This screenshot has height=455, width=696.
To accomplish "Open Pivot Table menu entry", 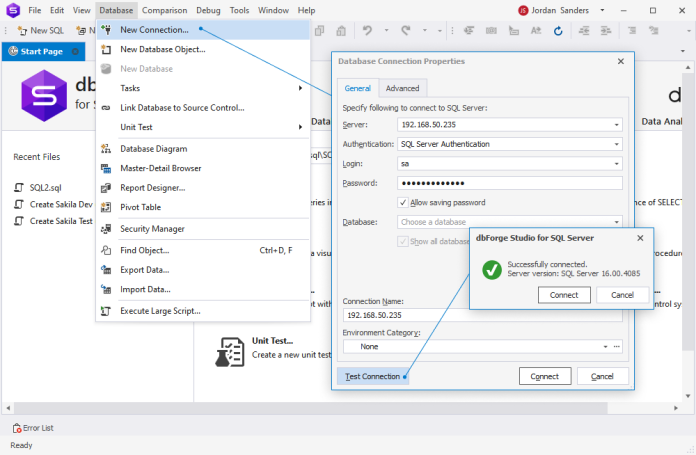I will tap(203, 207).
